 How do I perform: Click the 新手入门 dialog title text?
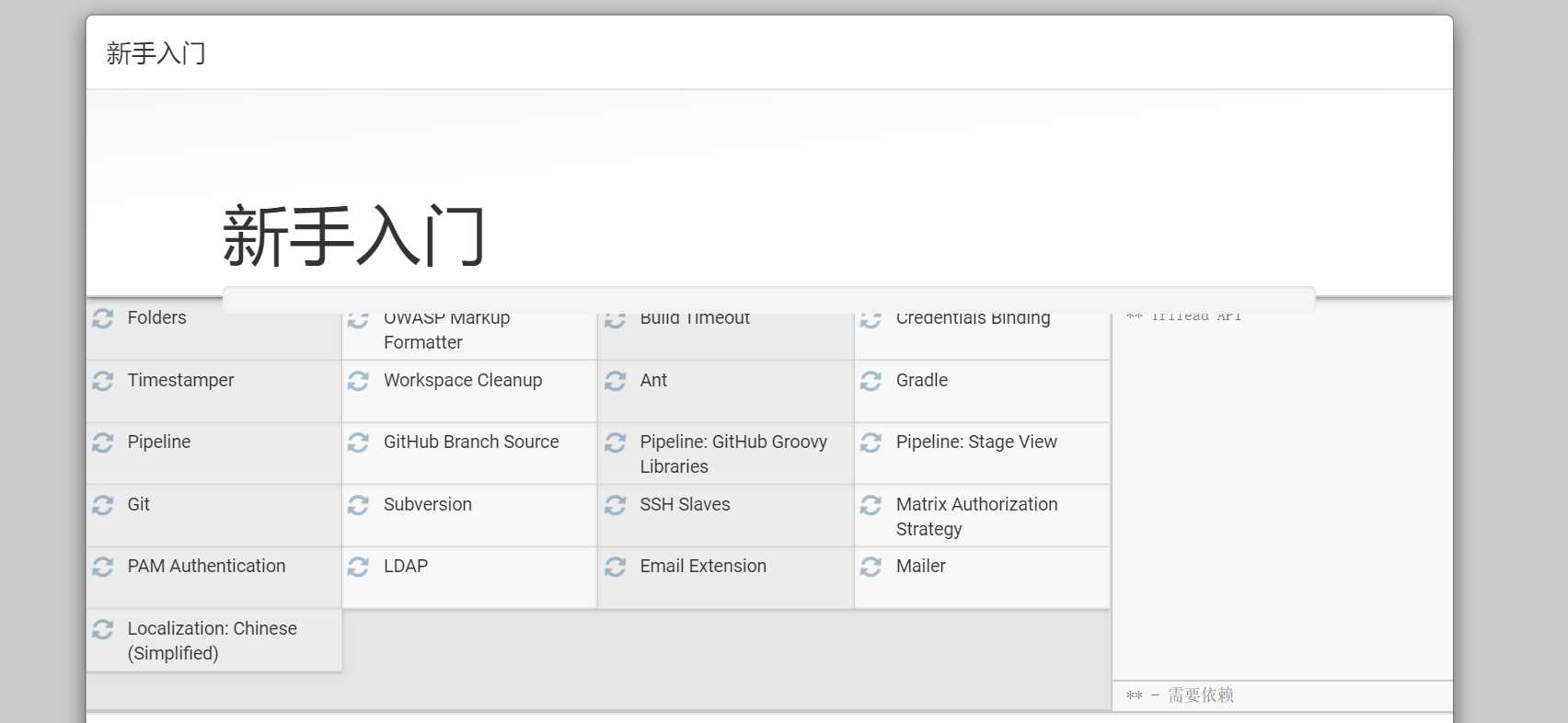(156, 53)
